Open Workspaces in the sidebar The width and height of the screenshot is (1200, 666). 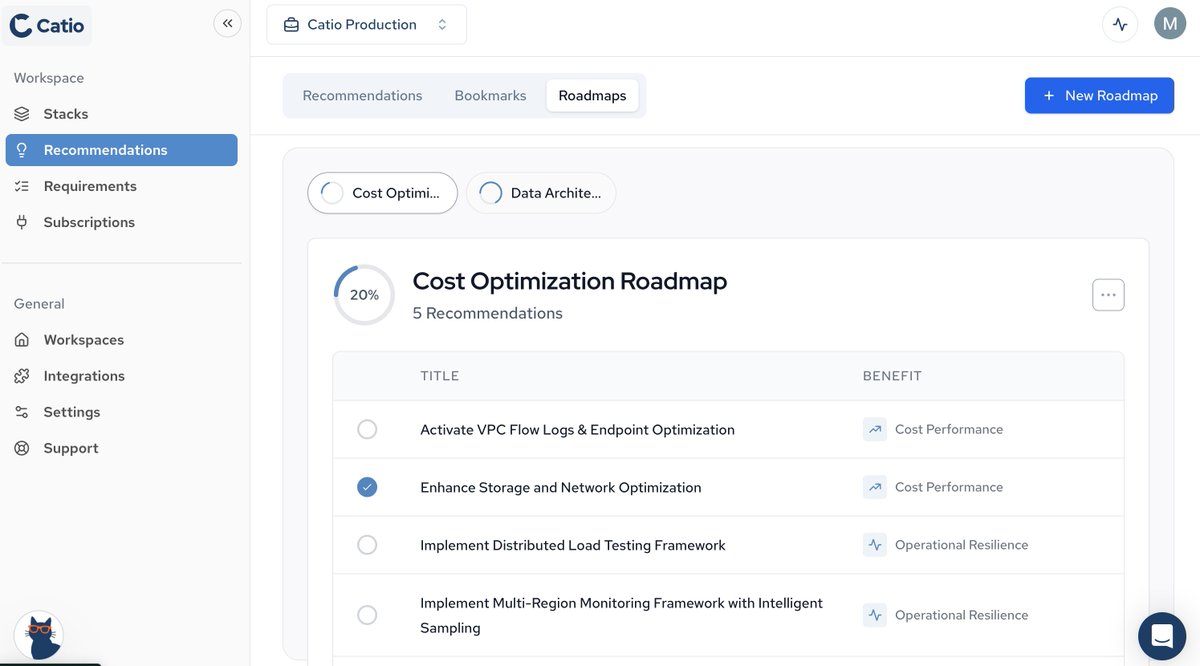(x=121, y=340)
